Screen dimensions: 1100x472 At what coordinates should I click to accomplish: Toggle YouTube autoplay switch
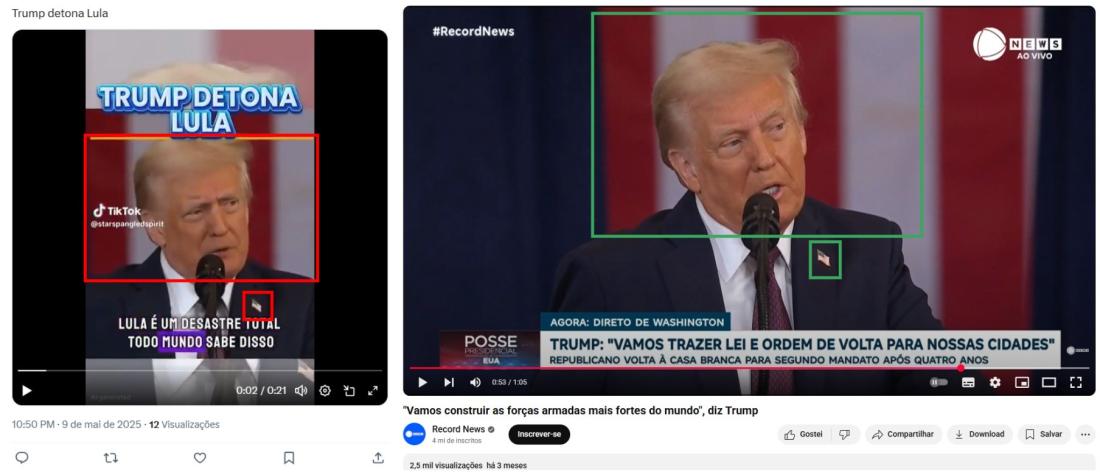pos(939,382)
